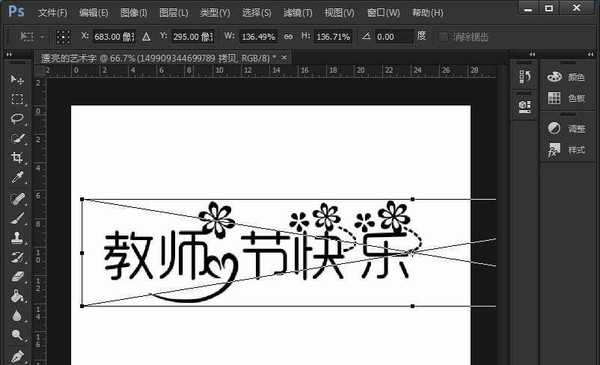Click the top-middle transform handle
600x365 pixels.
click(x=412, y=199)
